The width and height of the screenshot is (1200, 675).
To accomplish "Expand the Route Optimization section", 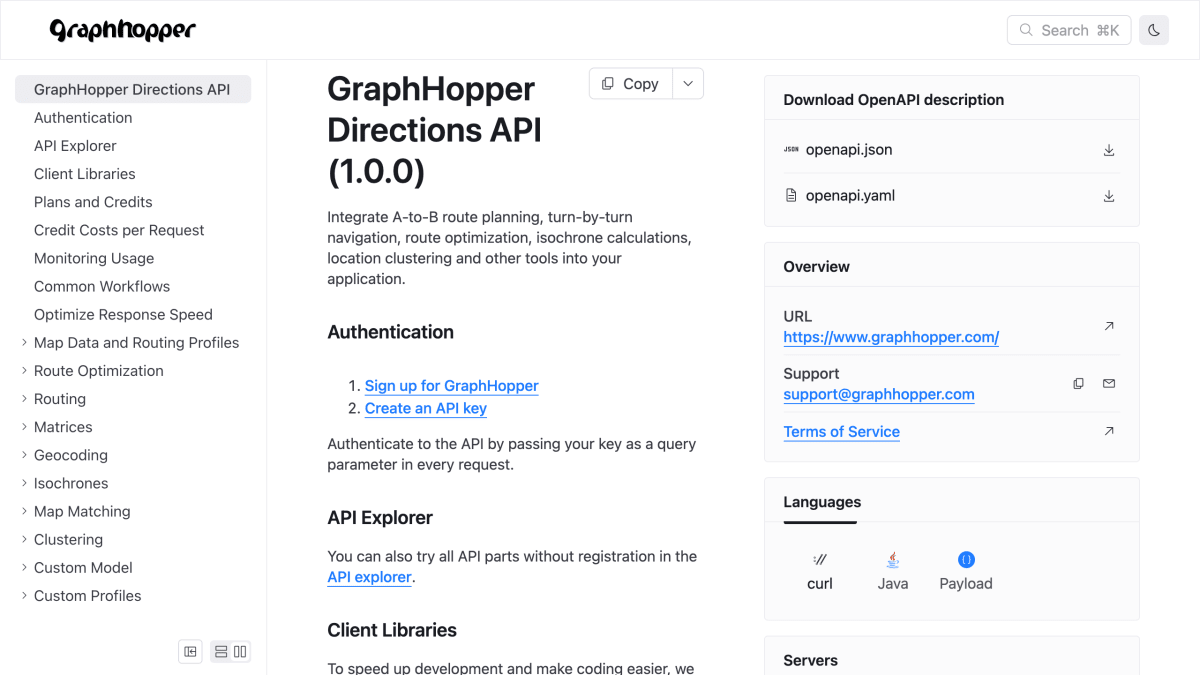I will [x=24, y=370].
